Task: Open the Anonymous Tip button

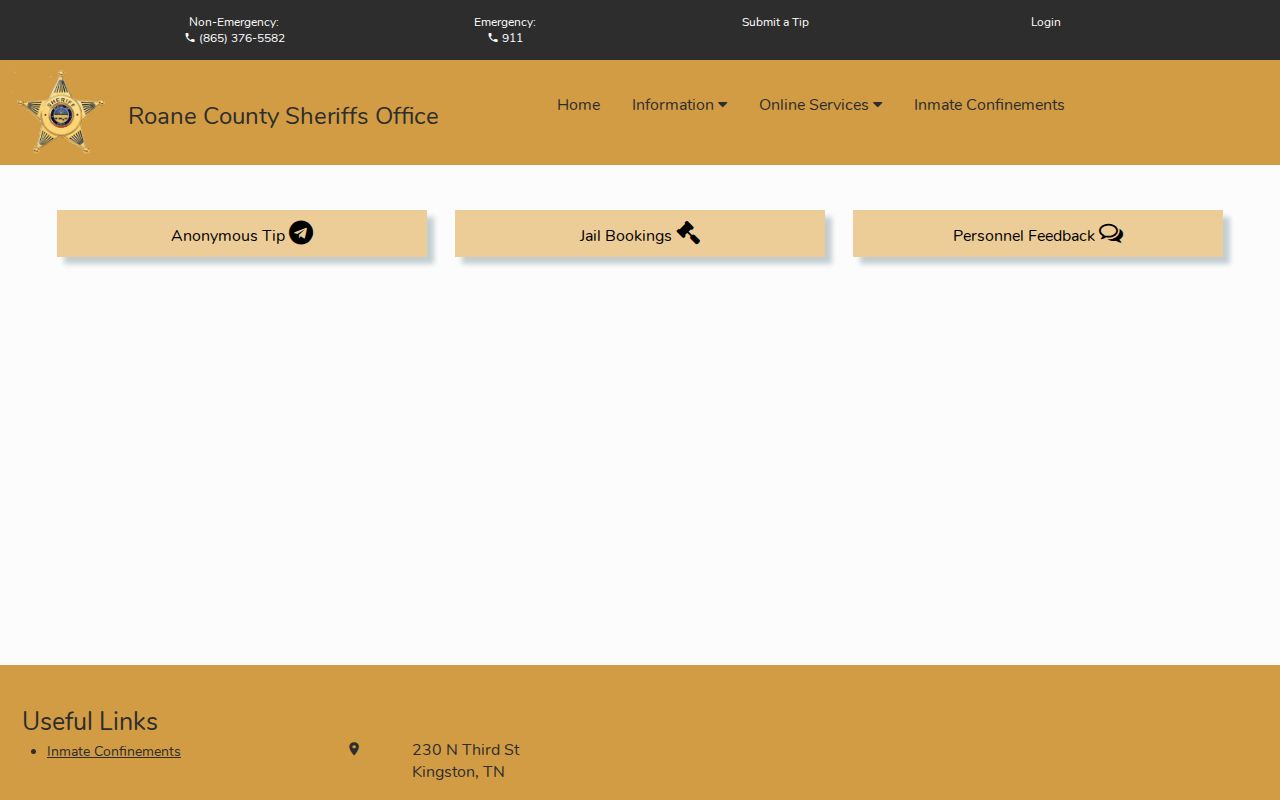Action: (242, 234)
